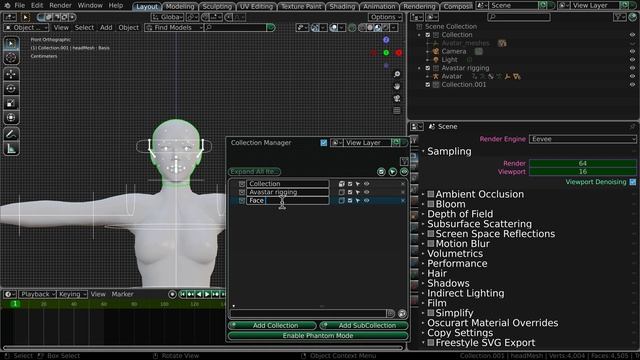Viewport: 640px width, 360px height.
Task: Open Render Engine Eevee dropdown
Action: 582,139
